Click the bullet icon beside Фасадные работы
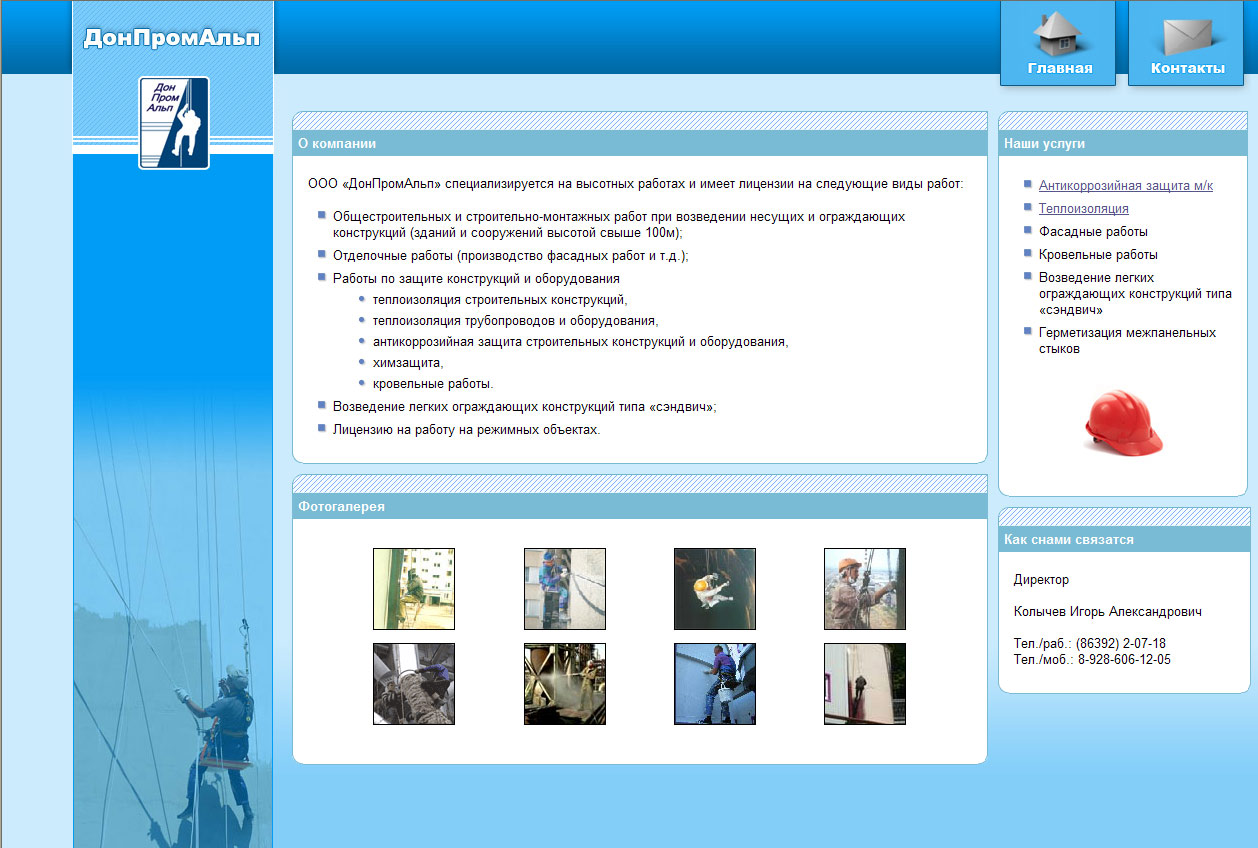 pyautogui.click(x=1029, y=230)
